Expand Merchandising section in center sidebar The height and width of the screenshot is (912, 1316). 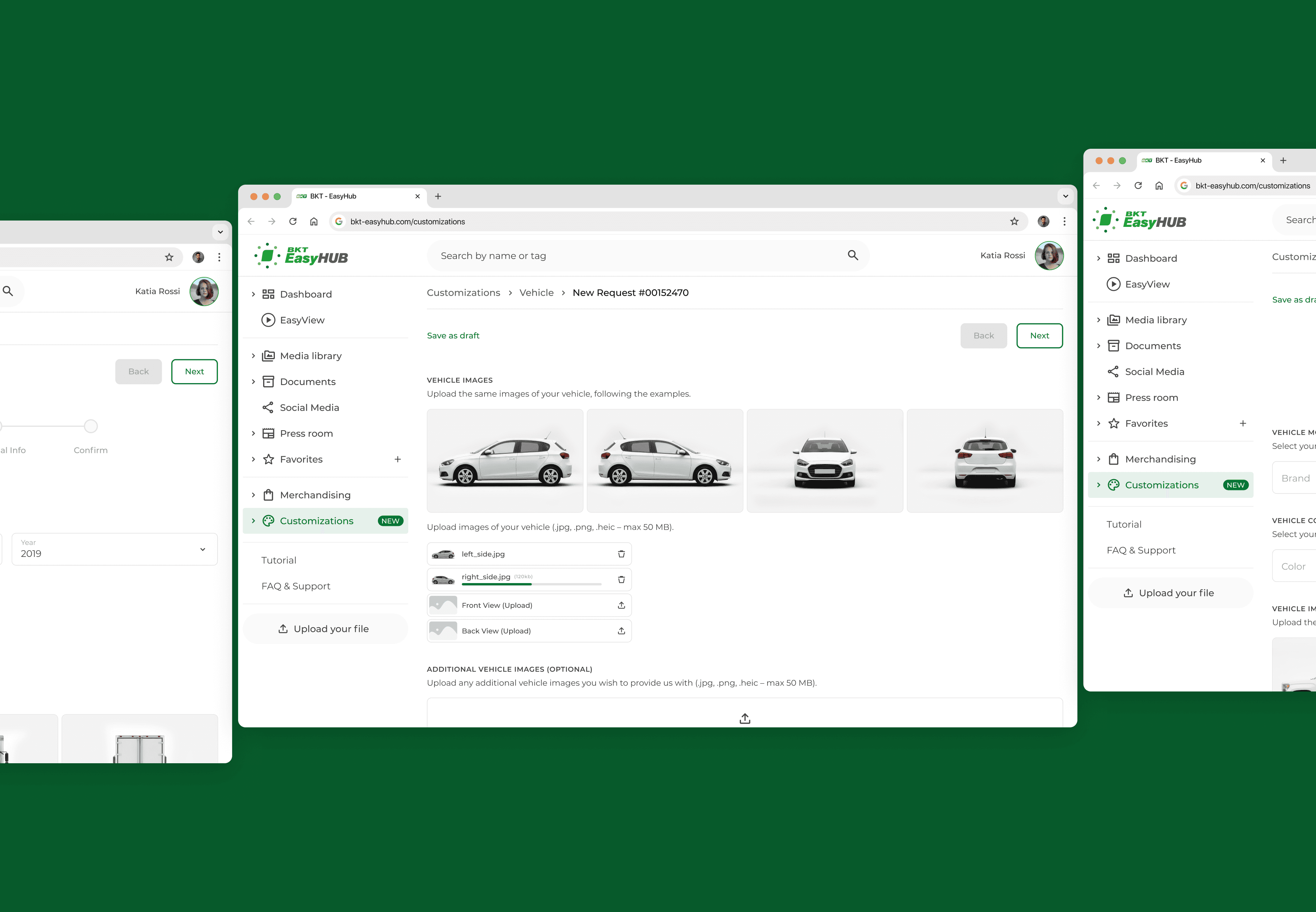[x=254, y=495]
